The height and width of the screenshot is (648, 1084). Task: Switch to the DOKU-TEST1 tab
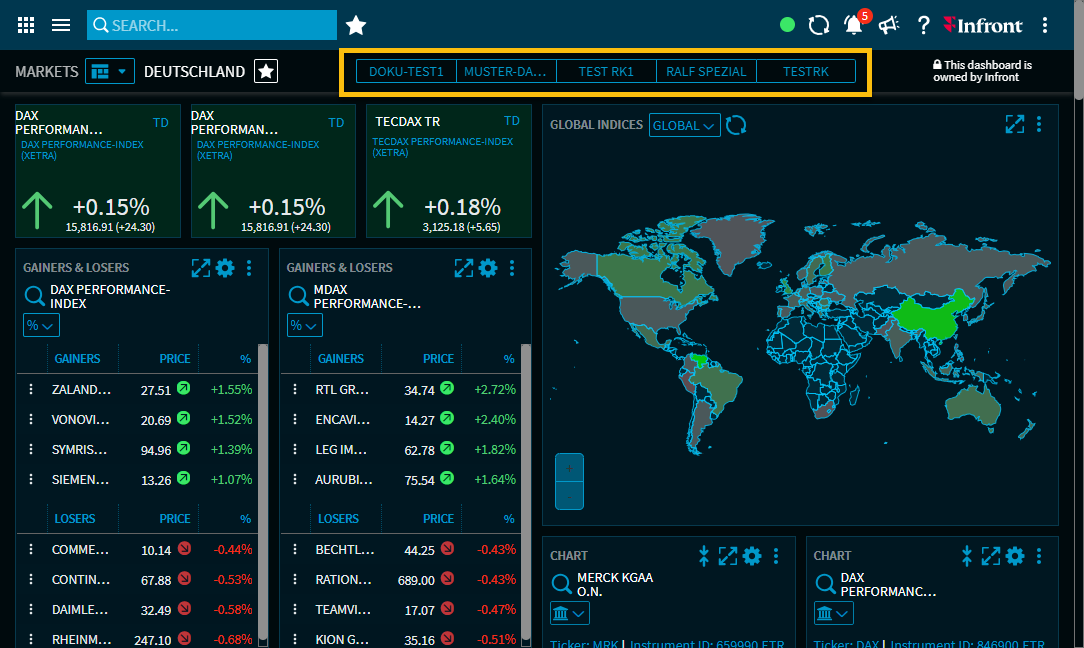pos(406,71)
